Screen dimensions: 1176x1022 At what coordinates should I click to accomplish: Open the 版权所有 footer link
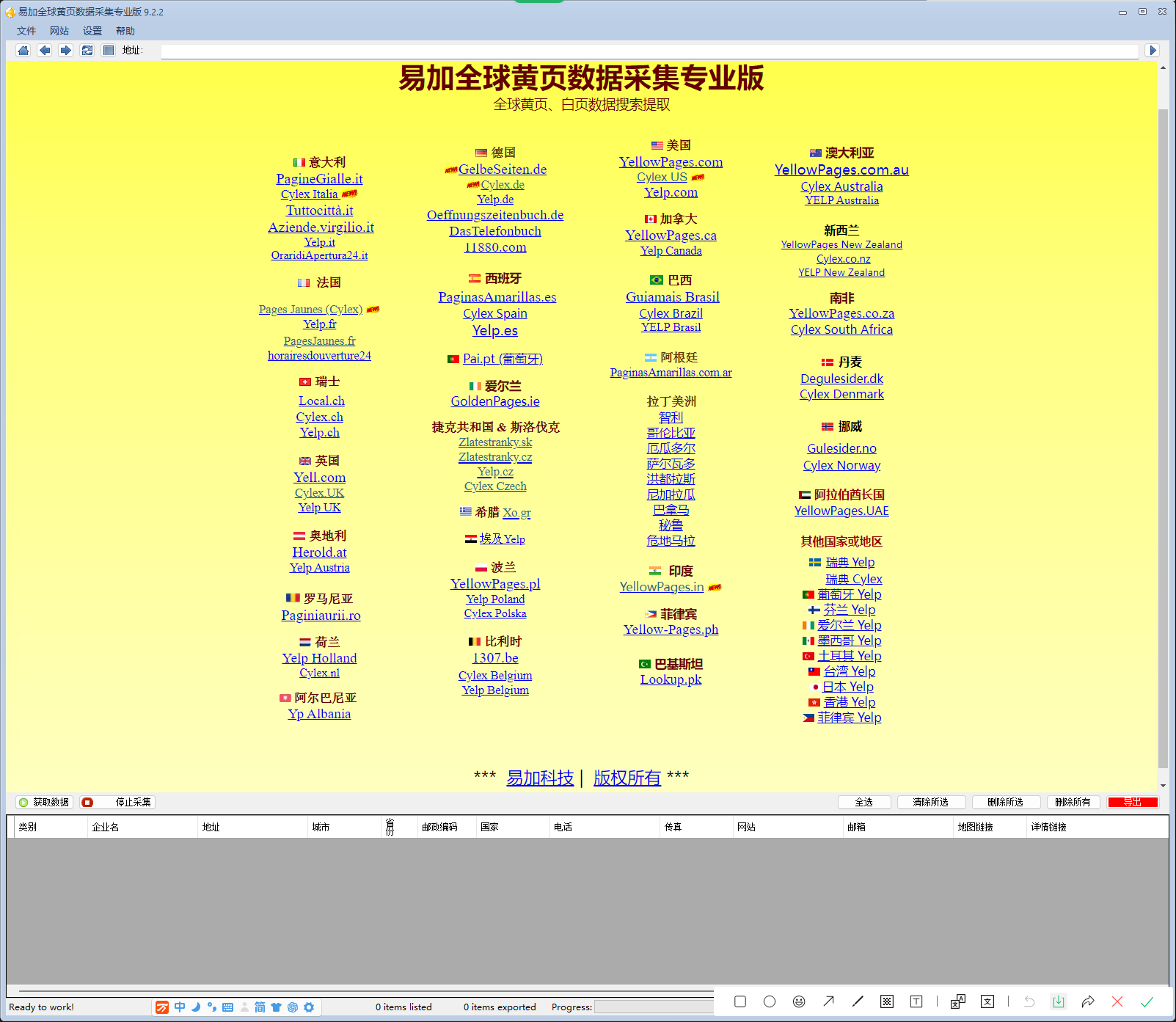tap(627, 778)
